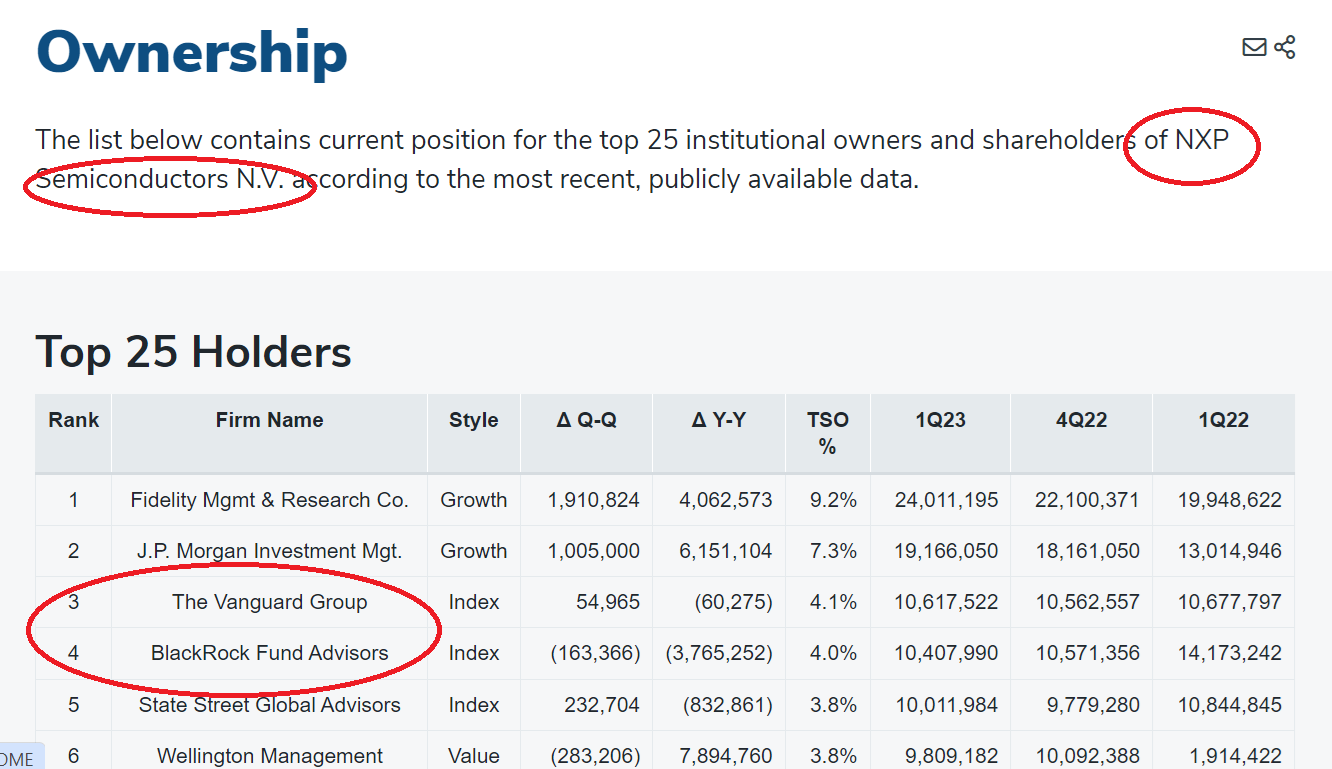Click Fidelity's TSO value 9.2%
This screenshot has height=769, width=1332.
click(833, 500)
